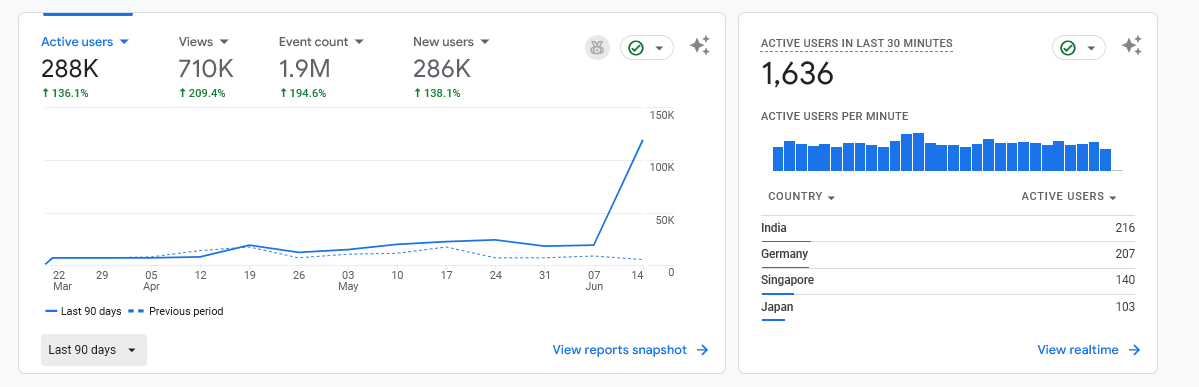Click the 710K views value

pyautogui.click(x=206, y=70)
